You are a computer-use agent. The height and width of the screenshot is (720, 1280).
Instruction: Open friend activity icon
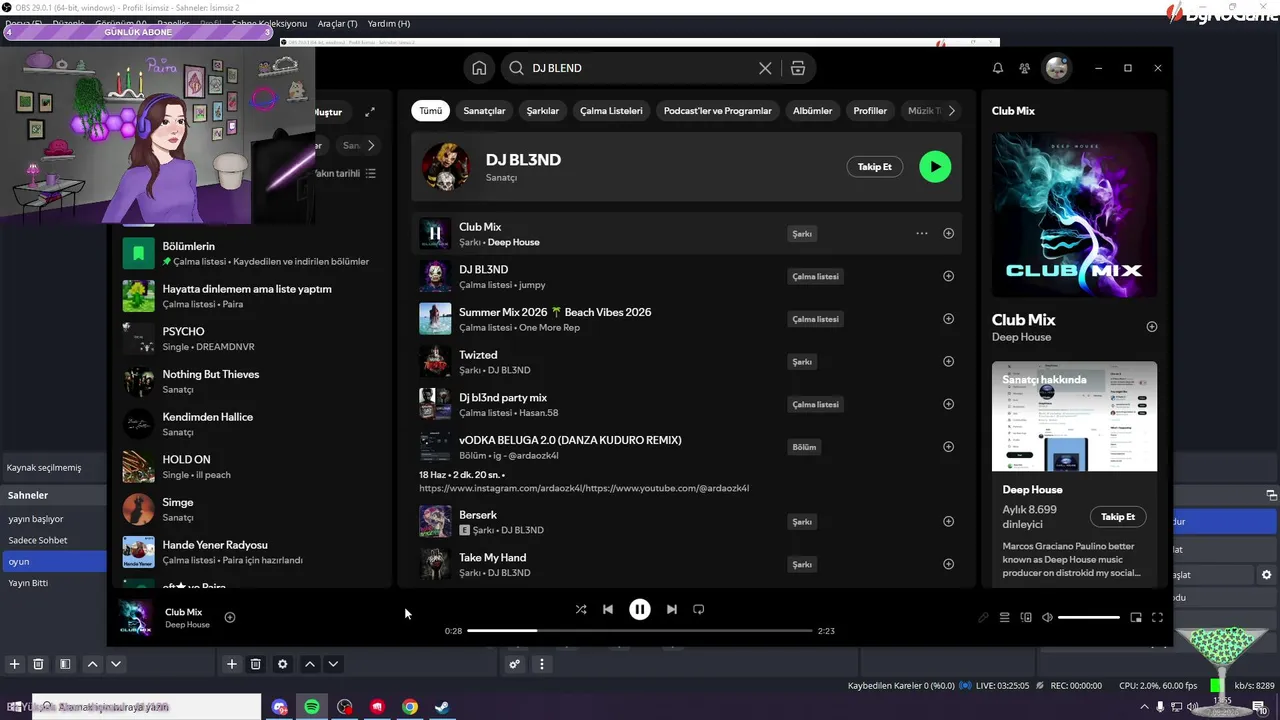pos(1025,68)
